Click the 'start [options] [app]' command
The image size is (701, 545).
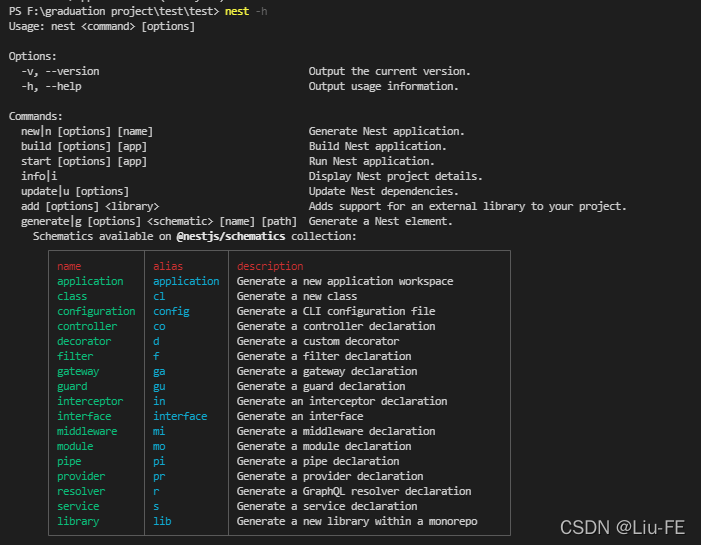tap(84, 161)
